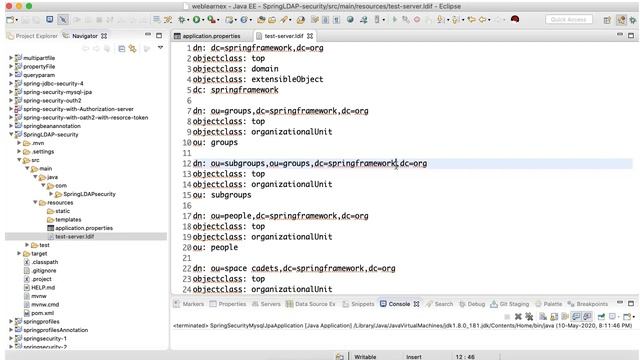Click Remove Launch icon in Console toolbar
Image resolution: width=640 pixels, height=360 pixels.
coord(518,316)
